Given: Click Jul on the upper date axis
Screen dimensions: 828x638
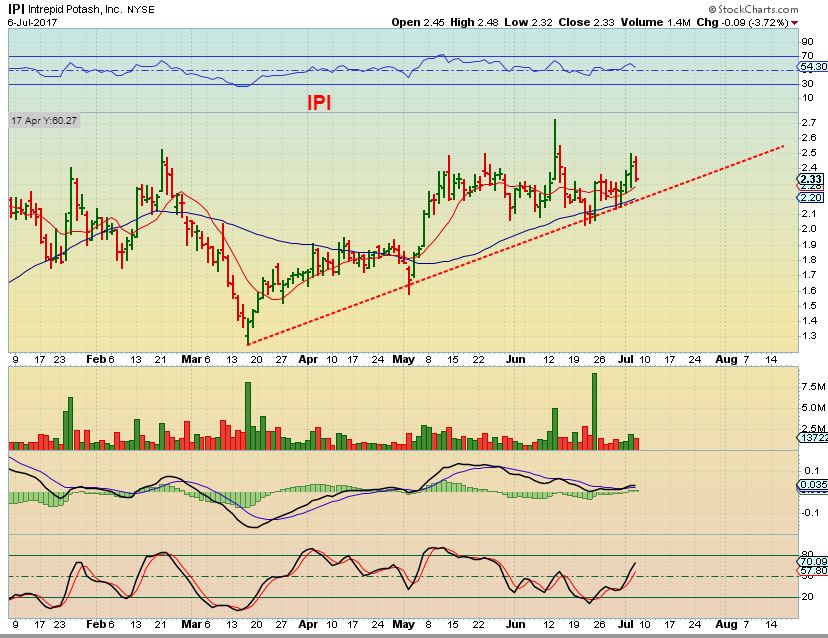Looking at the screenshot, I should point(626,359).
